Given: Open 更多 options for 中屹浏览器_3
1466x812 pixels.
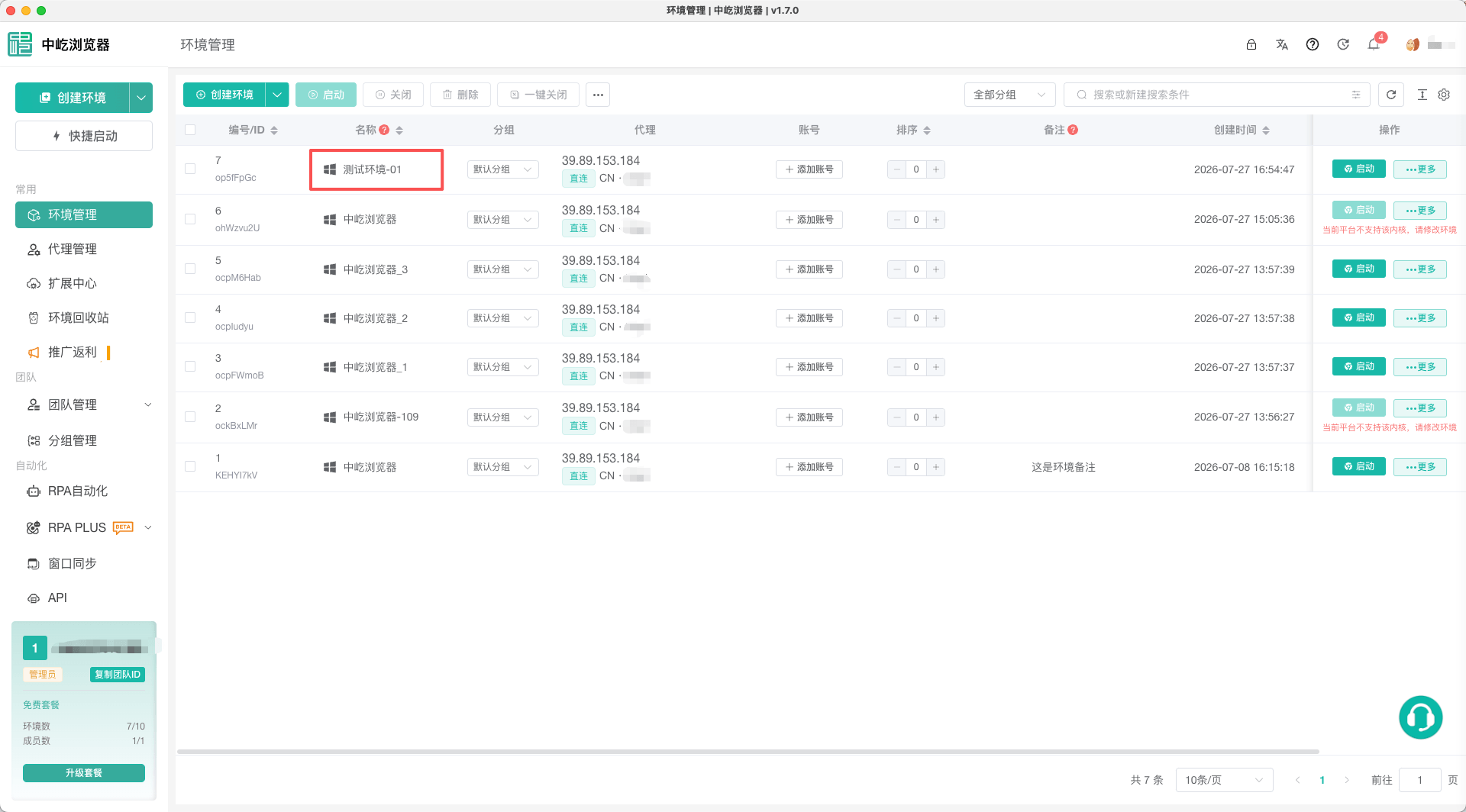Looking at the screenshot, I should pyautogui.click(x=1420, y=269).
